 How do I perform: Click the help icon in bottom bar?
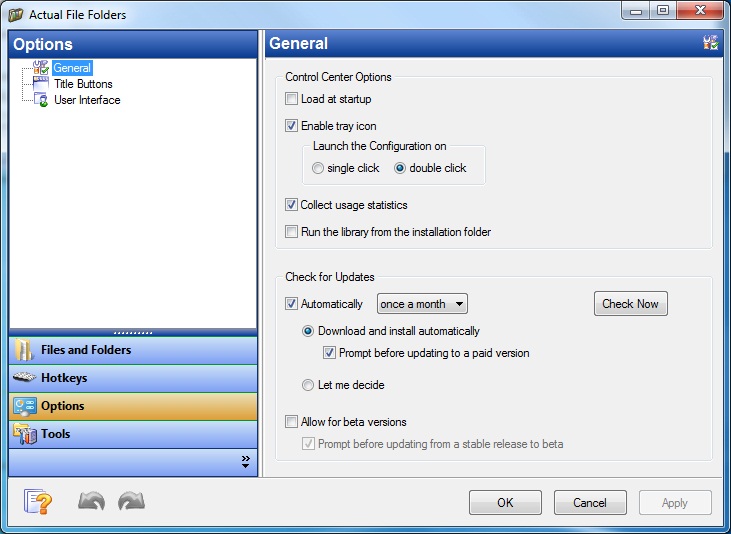(x=37, y=502)
